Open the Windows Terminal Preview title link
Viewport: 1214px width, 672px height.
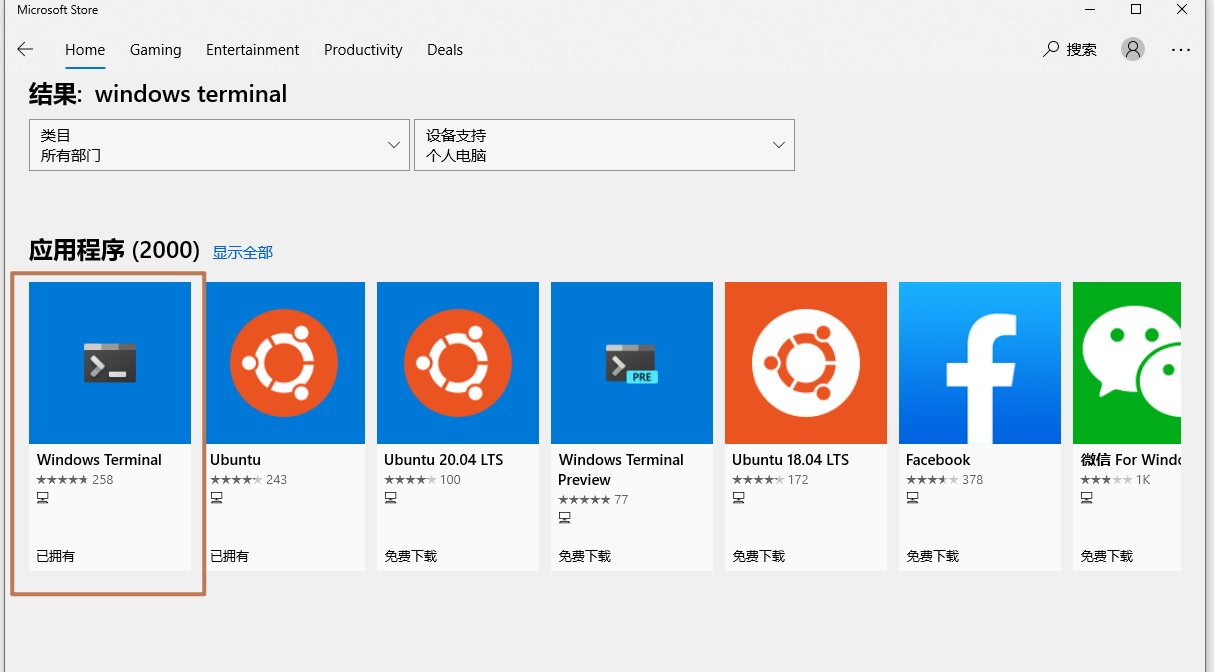(621, 470)
